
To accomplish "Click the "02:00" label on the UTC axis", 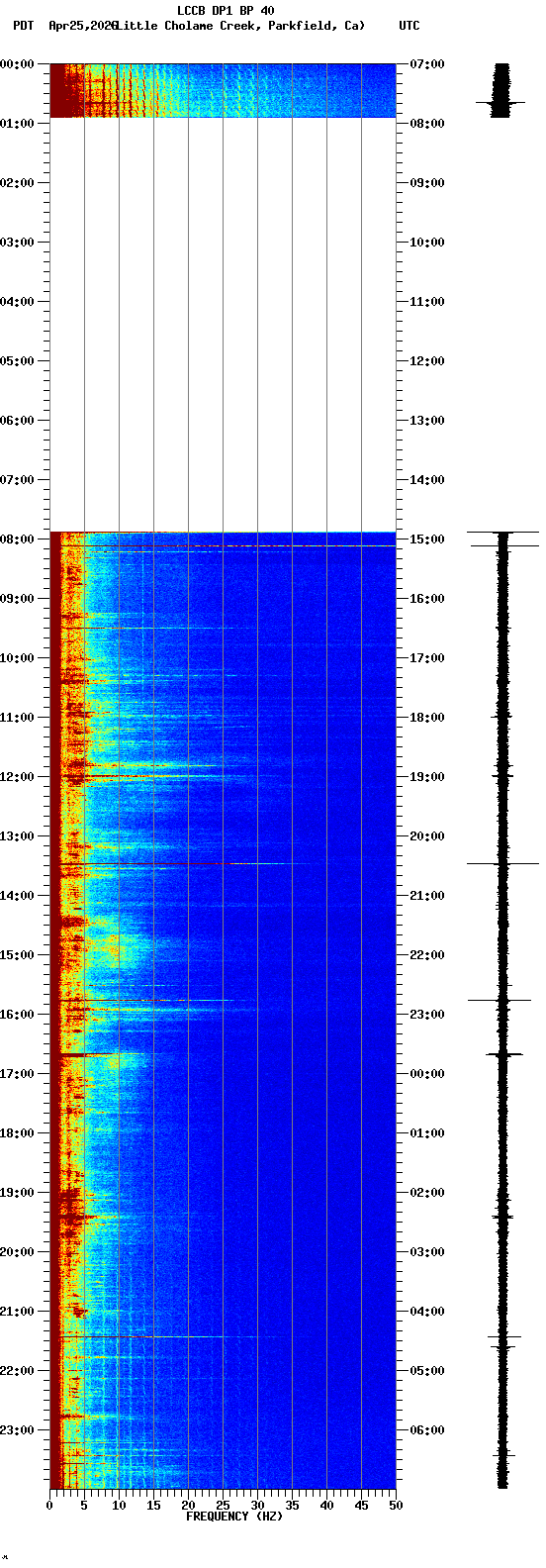I will [427, 1193].
